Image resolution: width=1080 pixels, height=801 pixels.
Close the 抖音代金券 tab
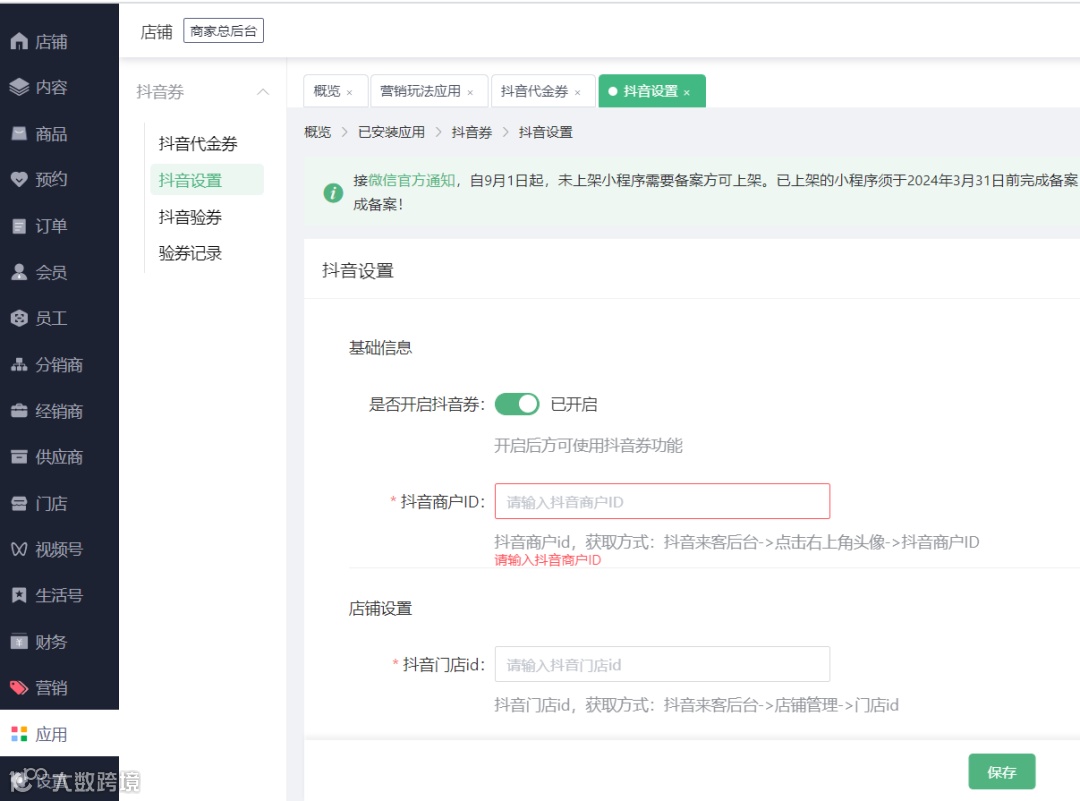578,93
